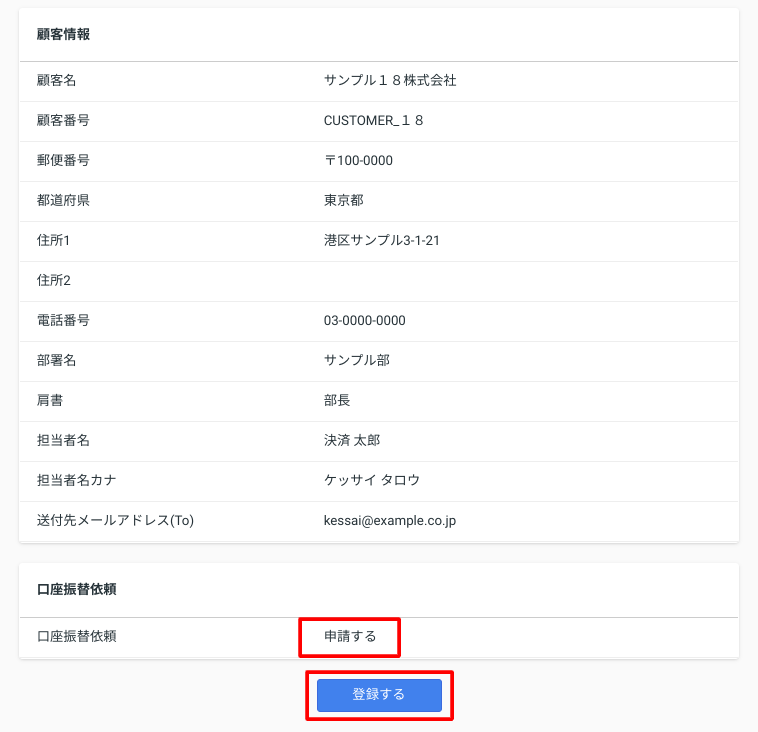Select the CUSTOMER_１８ customer number value
758x732 pixels.
coord(373,120)
